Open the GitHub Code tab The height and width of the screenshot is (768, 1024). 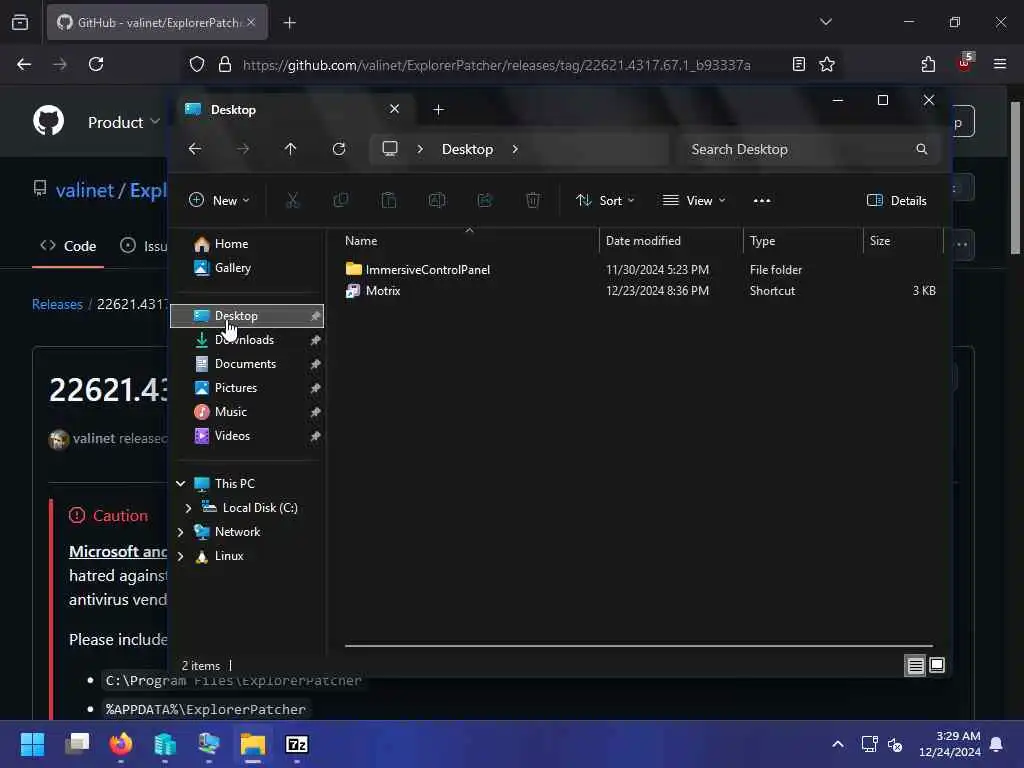pyautogui.click(x=68, y=246)
